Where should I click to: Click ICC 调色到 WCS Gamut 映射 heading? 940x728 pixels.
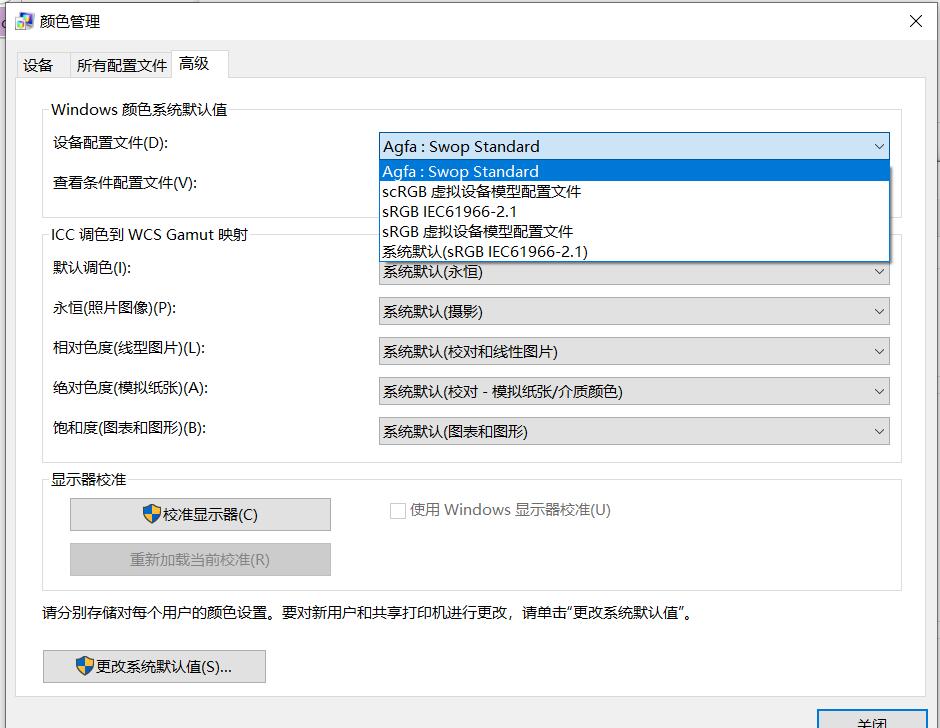pyautogui.click(x=149, y=234)
